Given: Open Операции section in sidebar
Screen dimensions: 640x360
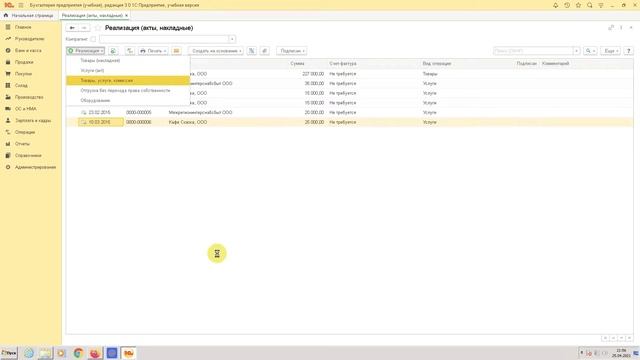Looking at the screenshot, I should [25, 132].
